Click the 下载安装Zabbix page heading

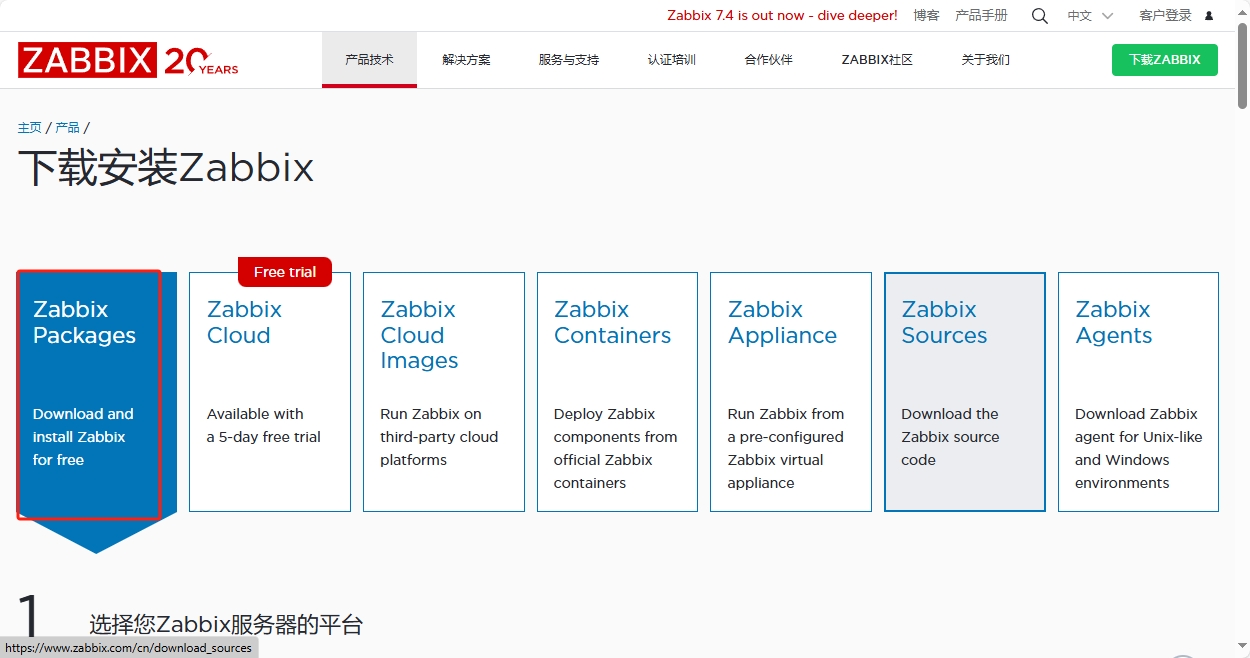pyautogui.click(x=166, y=168)
